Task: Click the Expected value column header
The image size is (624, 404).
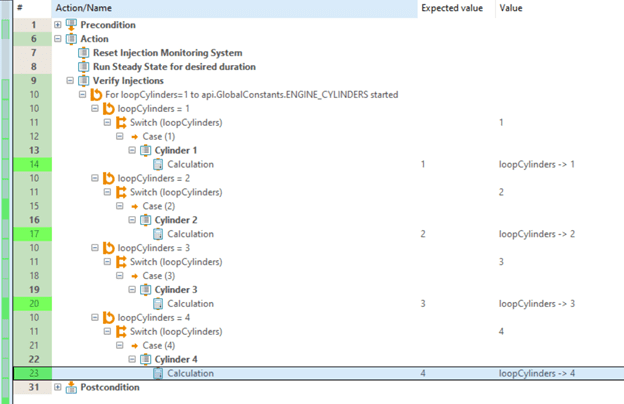Action: click(456, 8)
